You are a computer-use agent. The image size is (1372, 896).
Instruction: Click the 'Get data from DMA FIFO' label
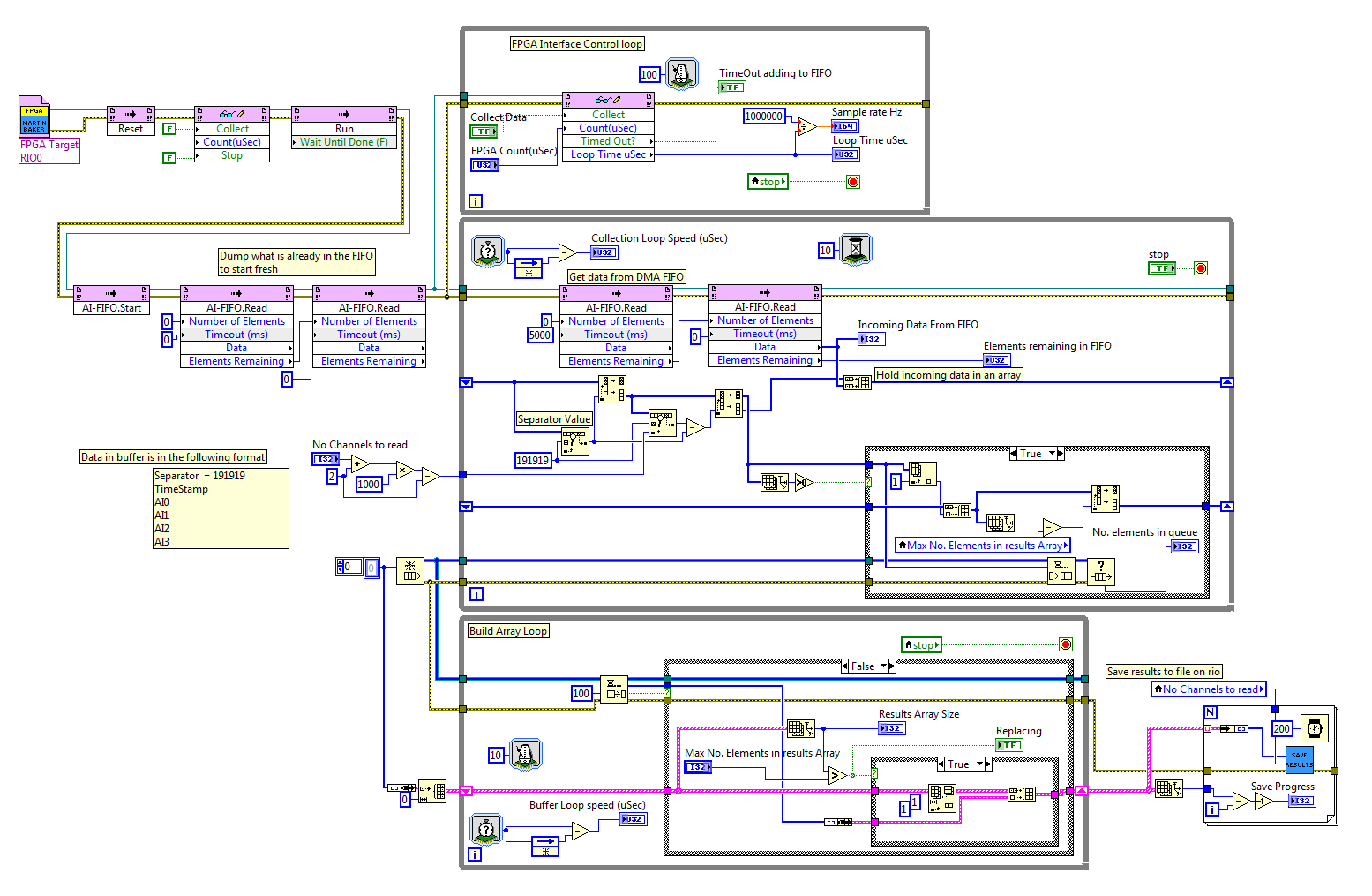coord(626,276)
